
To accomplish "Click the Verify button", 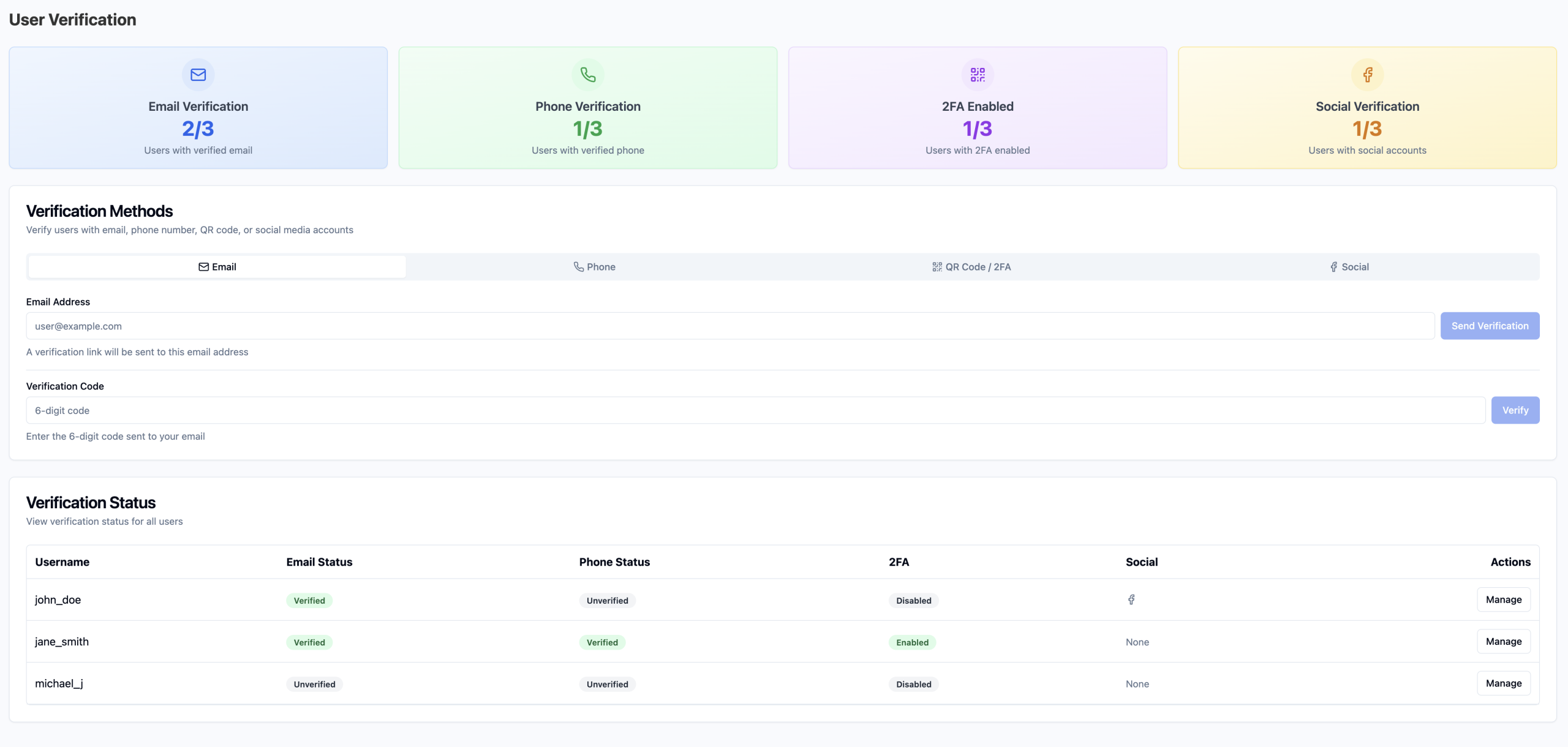I will pos(1515,410).
